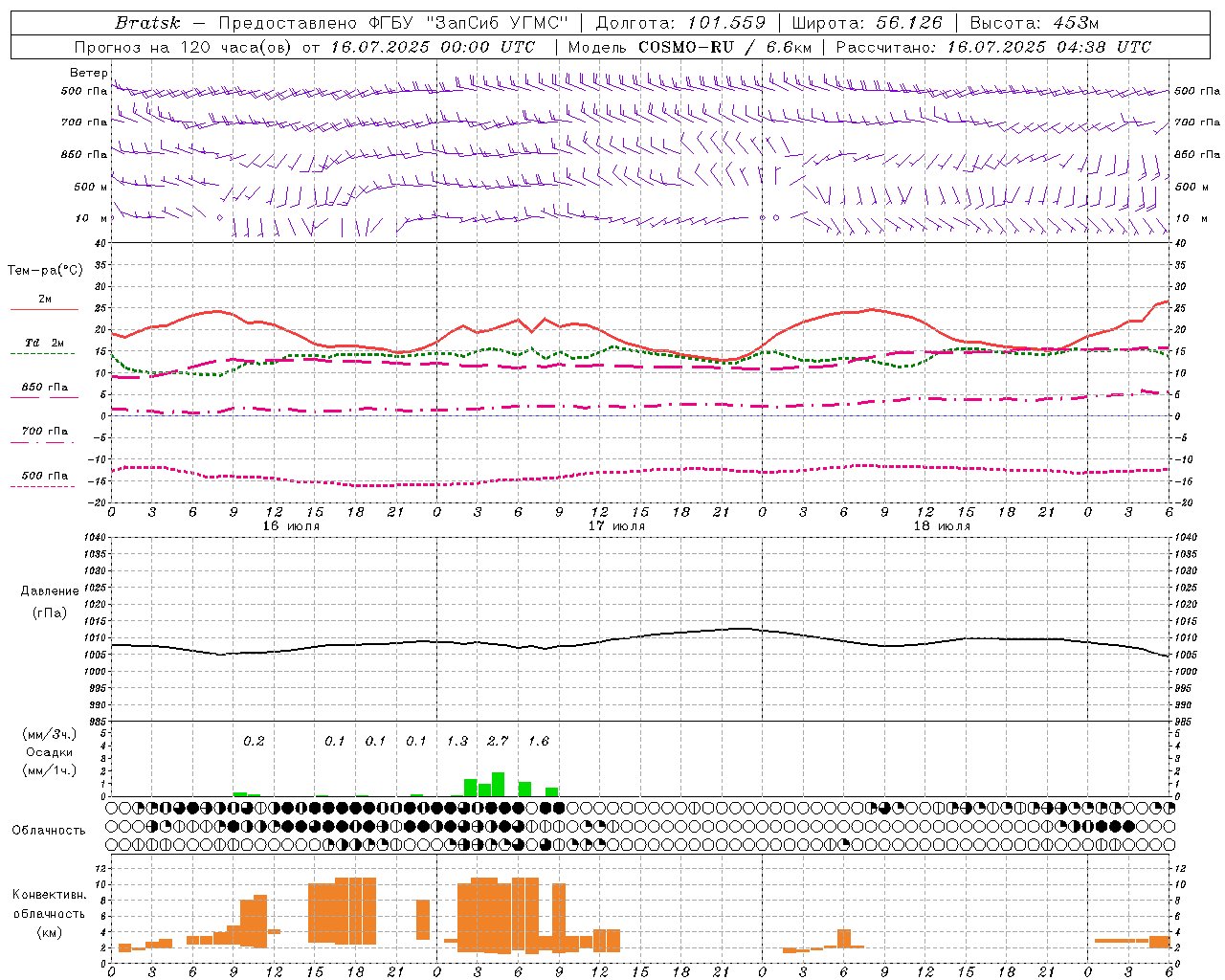Select the Конвективн. label
Viewport: 1225px width, 980px height.
coord(49,895)
